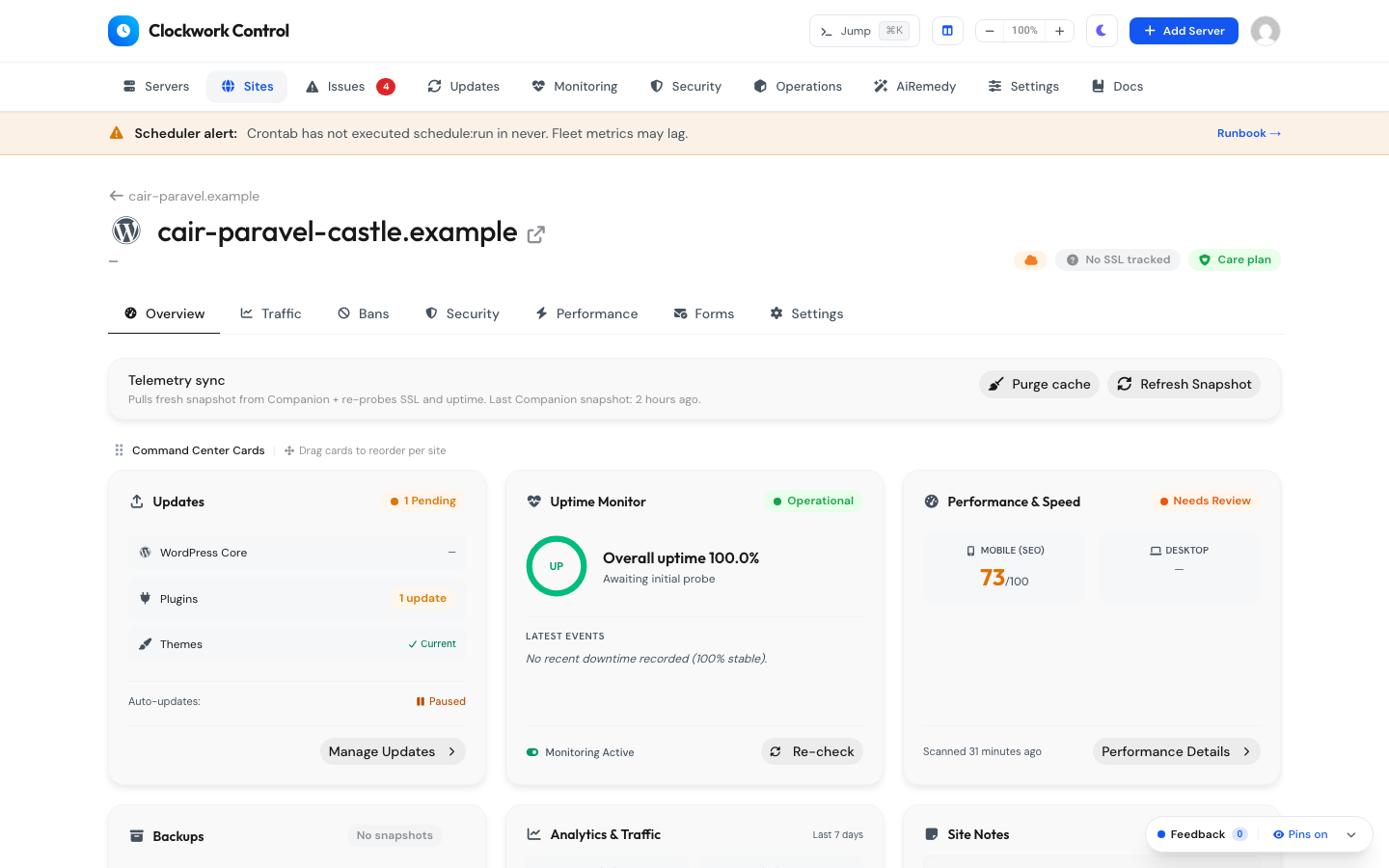Decrease zoom with the minus button
The image size is (1389, 868).
click(990, 31)
